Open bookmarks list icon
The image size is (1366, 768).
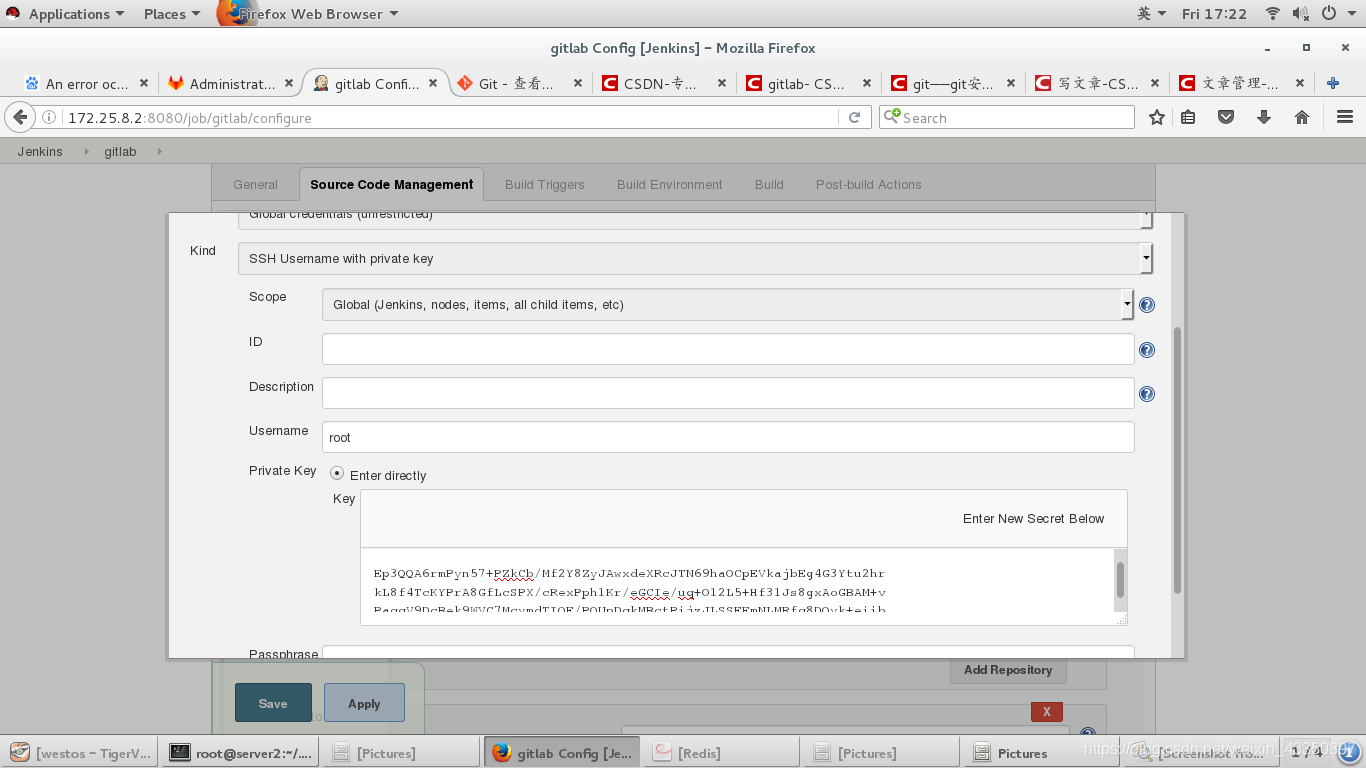pos(1188,117)
